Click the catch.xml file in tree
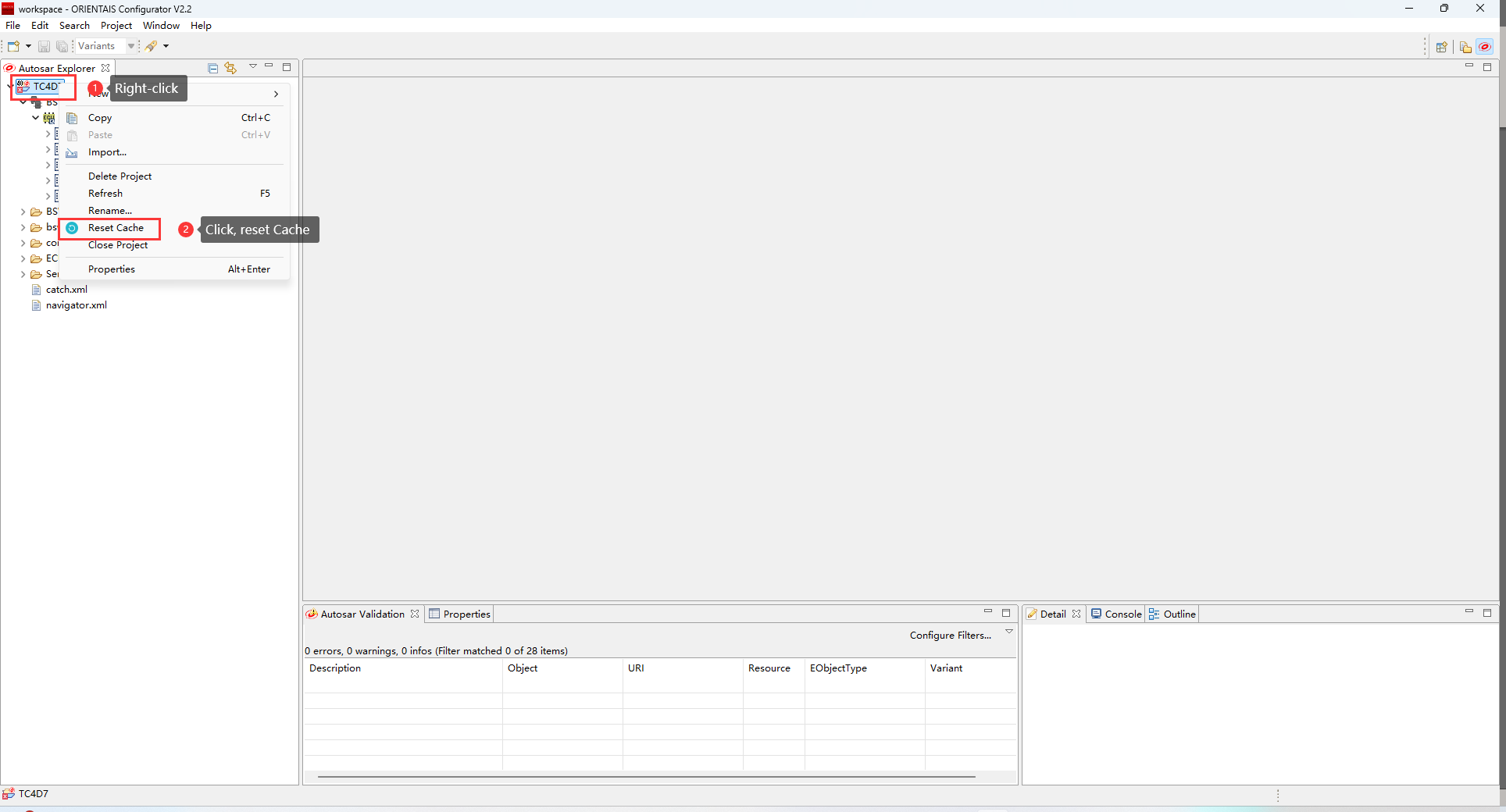Screen dimensions: 1506x812 (66, 290)
